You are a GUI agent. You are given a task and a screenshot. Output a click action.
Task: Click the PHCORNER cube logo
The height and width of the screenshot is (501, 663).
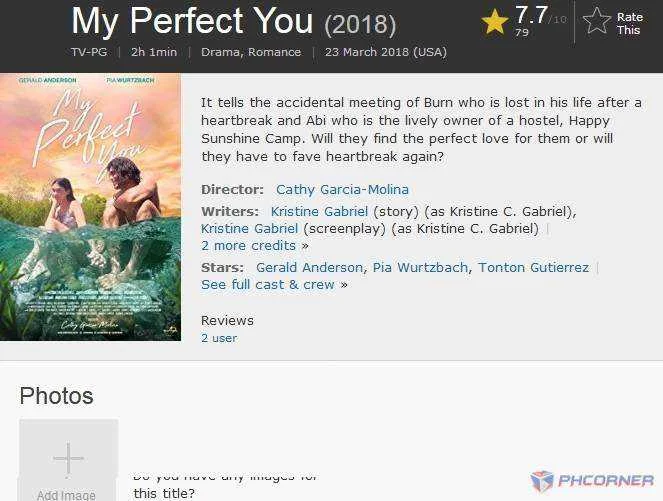coord(542,481)
